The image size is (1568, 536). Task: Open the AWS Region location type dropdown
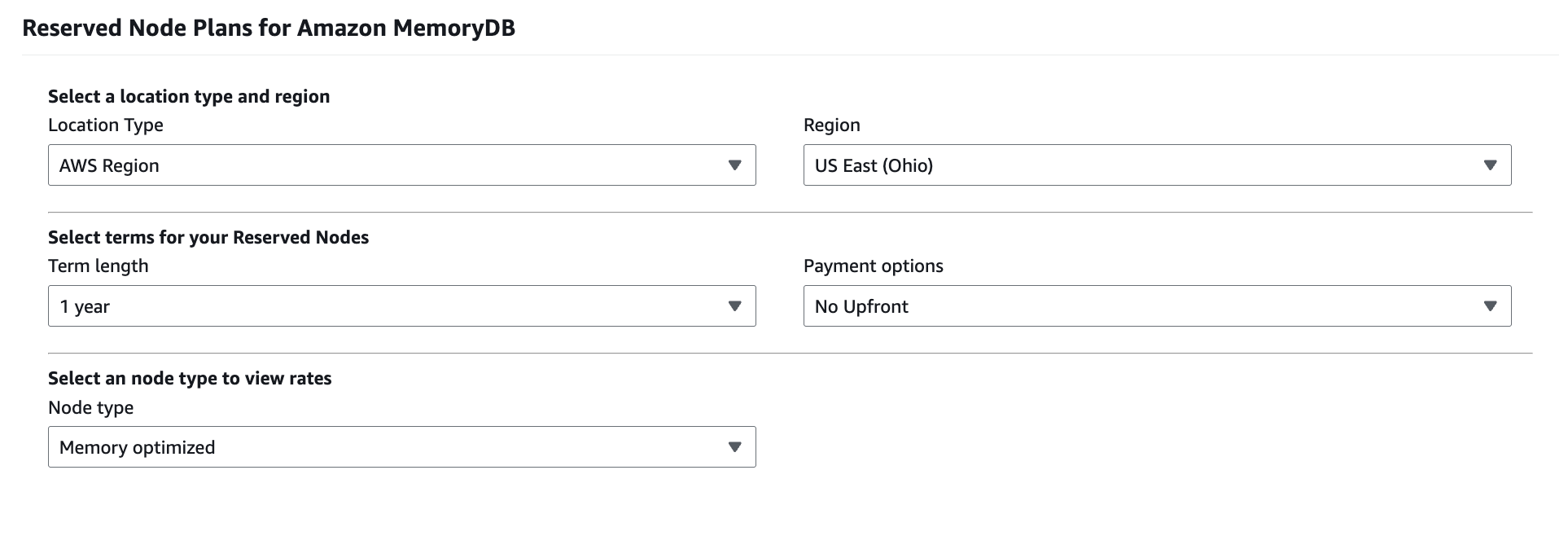[391, 165]
